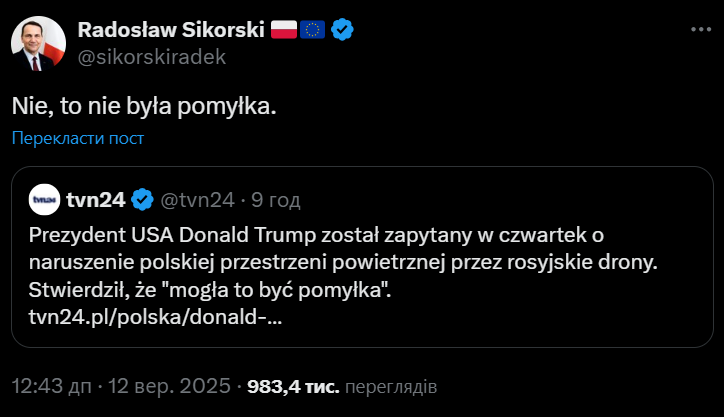Click the "Nie, to nie była pomyłka." text
The width and height of the screenshot is (724, 417).
click(x=144, y=105)
